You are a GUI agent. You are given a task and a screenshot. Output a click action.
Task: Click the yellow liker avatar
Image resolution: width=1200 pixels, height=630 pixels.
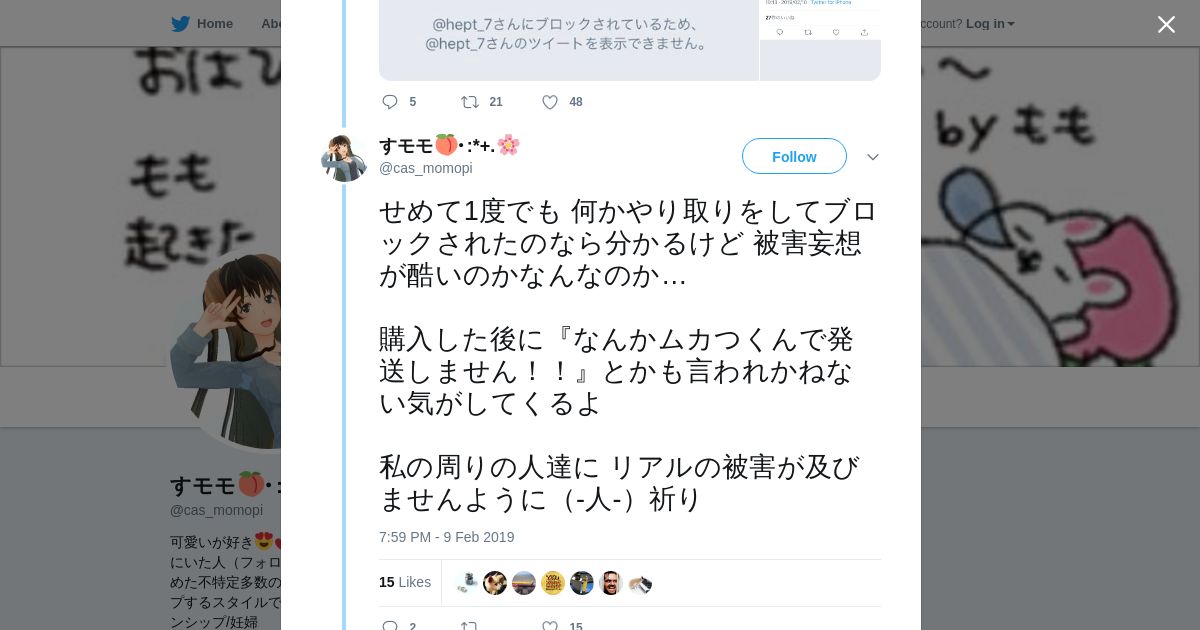pyautogui.click(x=553, y=583)
